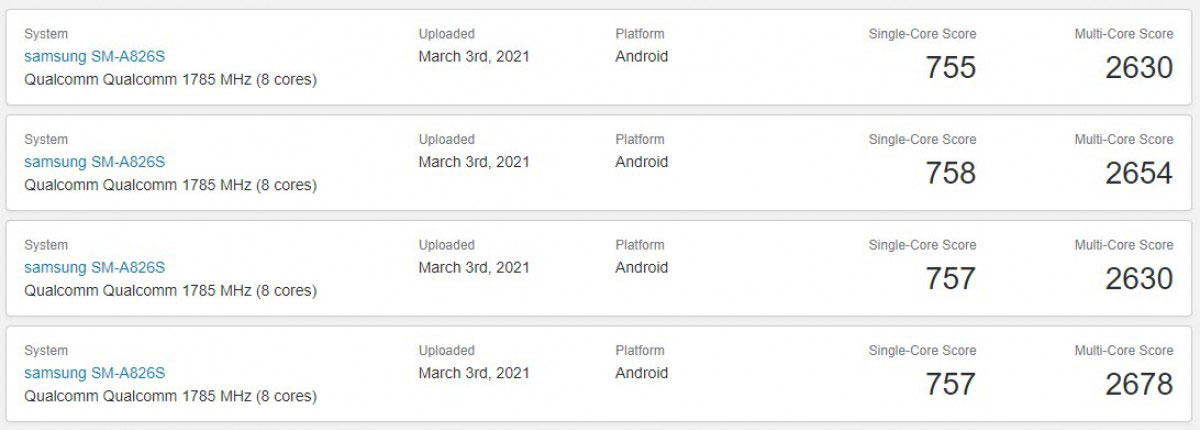The image size is (1200, 430).
Task: Select the multi-core score 2654
Action: pyautogui.click(x=1139, y=173)
